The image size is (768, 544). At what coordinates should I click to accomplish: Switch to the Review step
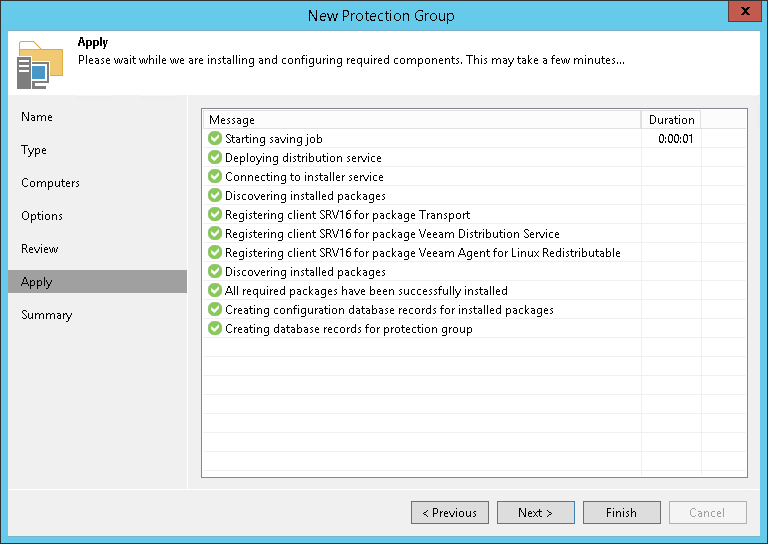point(40,249)
